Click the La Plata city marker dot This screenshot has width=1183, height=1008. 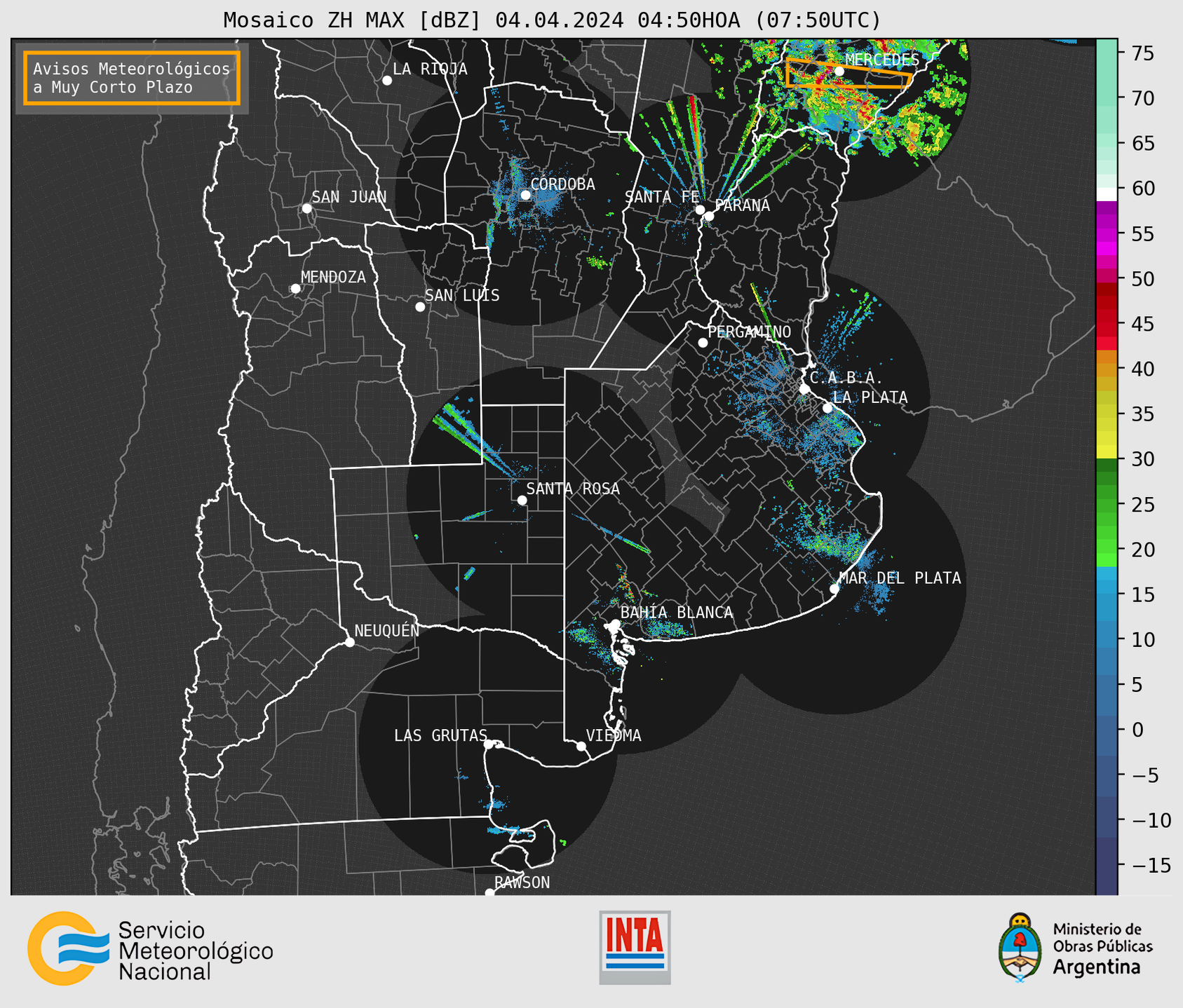[x=827, y=408]
